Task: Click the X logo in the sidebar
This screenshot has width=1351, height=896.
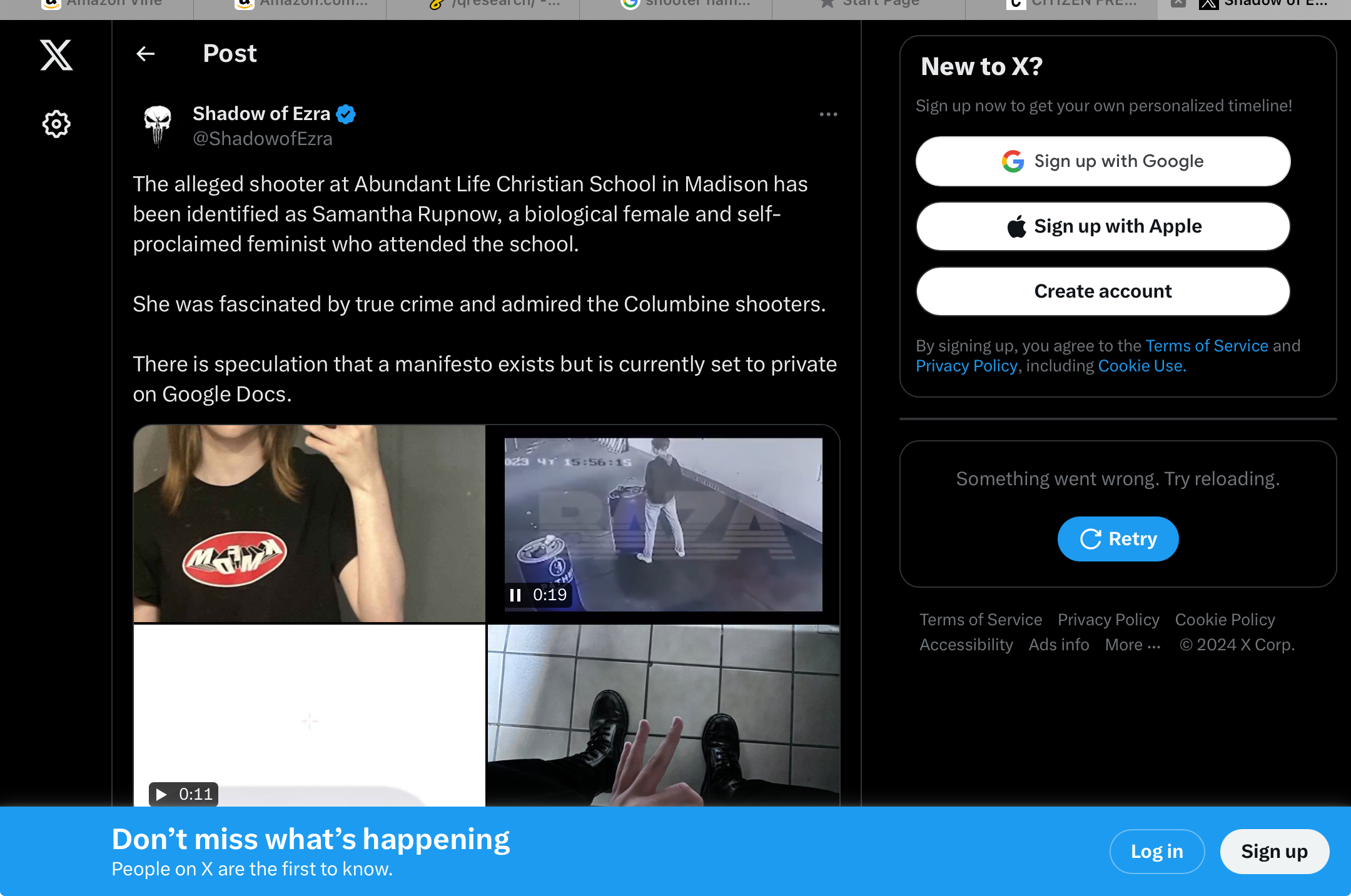Action: pyautogui.click(x=56, y=55)
